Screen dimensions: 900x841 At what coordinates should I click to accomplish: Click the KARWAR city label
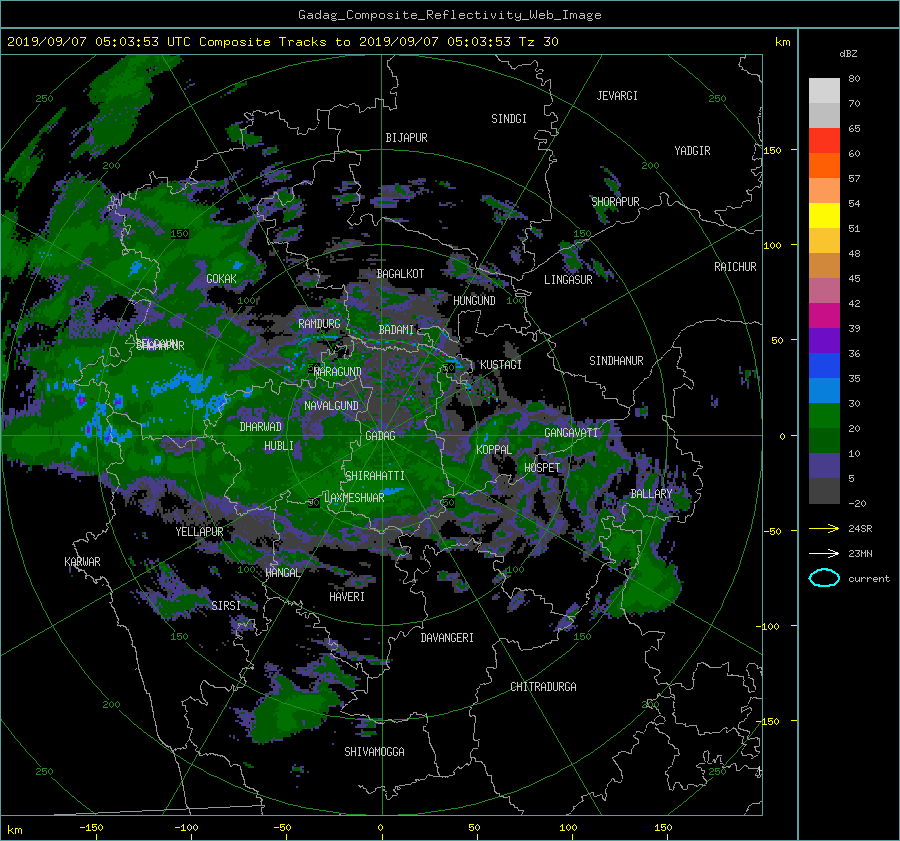(x=82, y=562)
